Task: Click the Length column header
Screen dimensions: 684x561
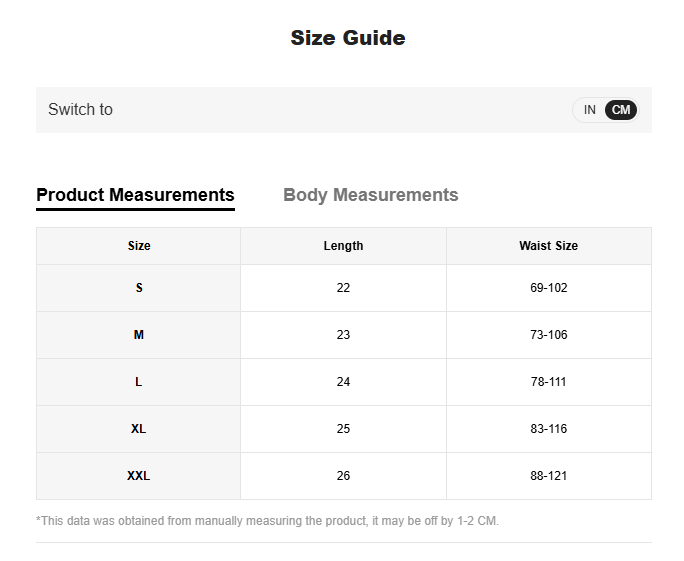Action: tap(343, 246)
